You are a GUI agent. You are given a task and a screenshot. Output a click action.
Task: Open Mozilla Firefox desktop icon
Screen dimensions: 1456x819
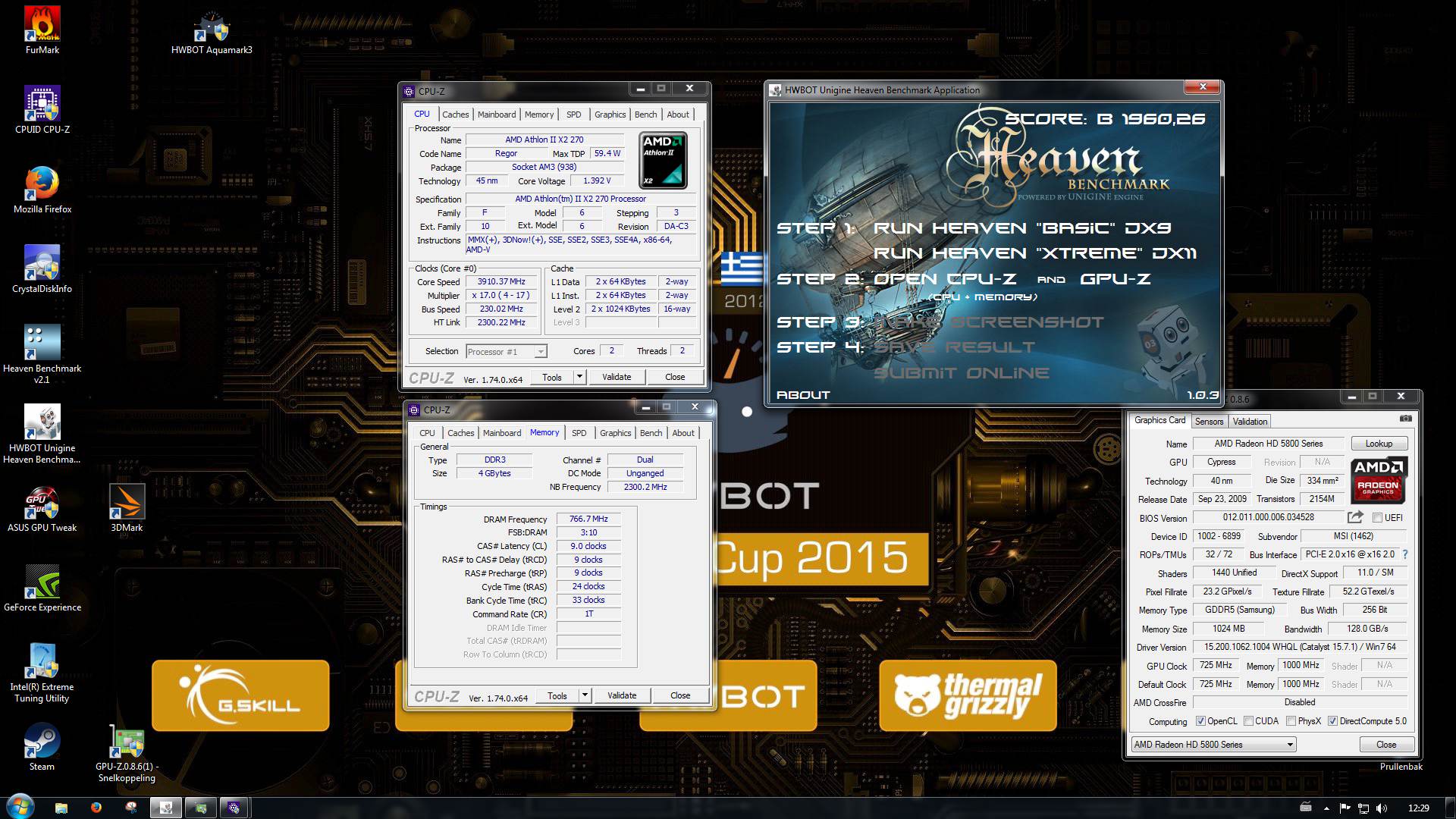[42, 190]
